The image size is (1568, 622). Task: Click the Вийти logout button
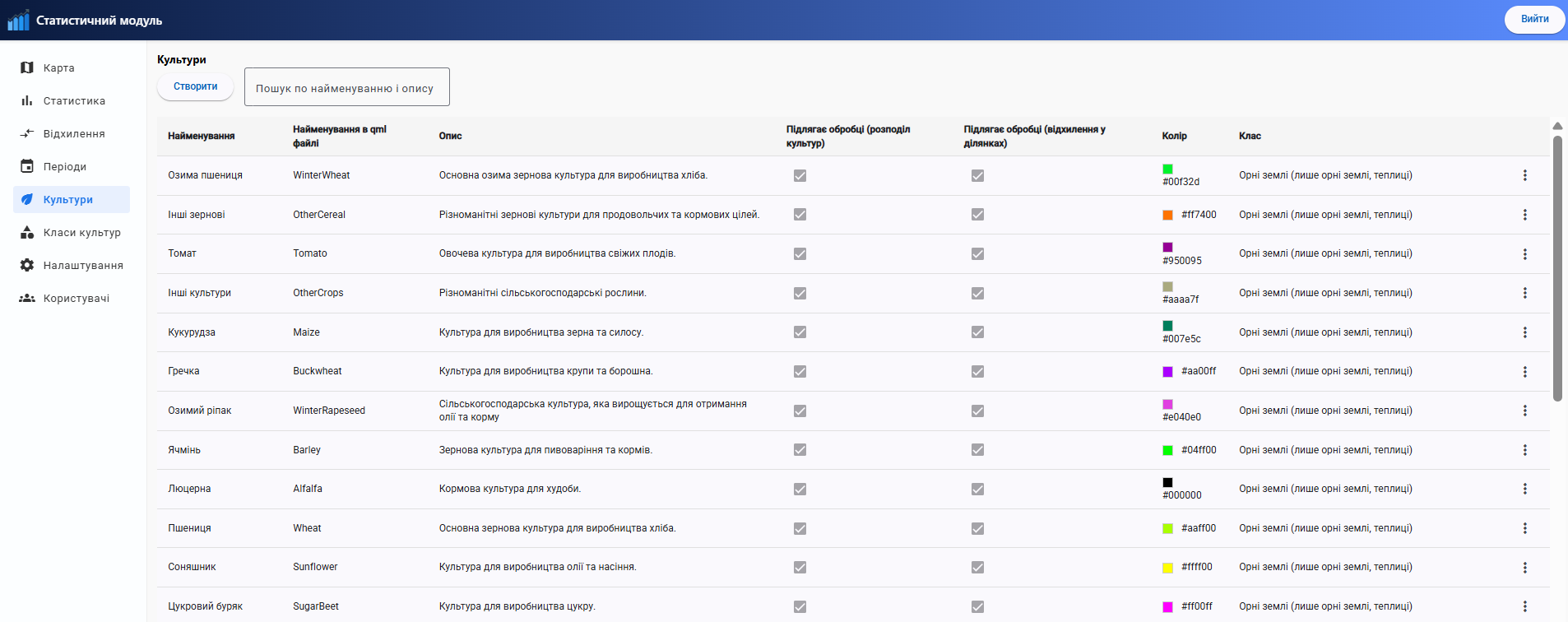tap(1534, 19)
